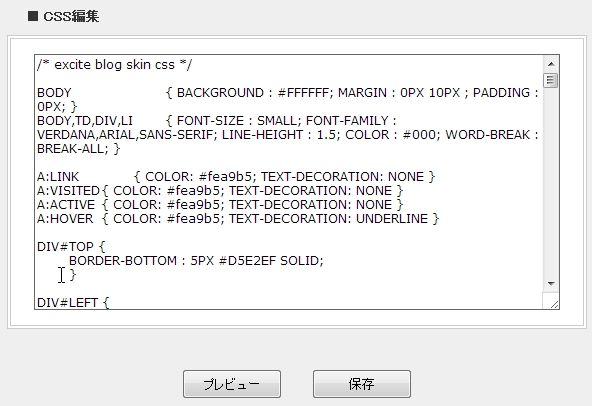The height and width of the screenshot is (406, 592).
Task: Click on the A:VISITED rule line
Action: (220, 190)
